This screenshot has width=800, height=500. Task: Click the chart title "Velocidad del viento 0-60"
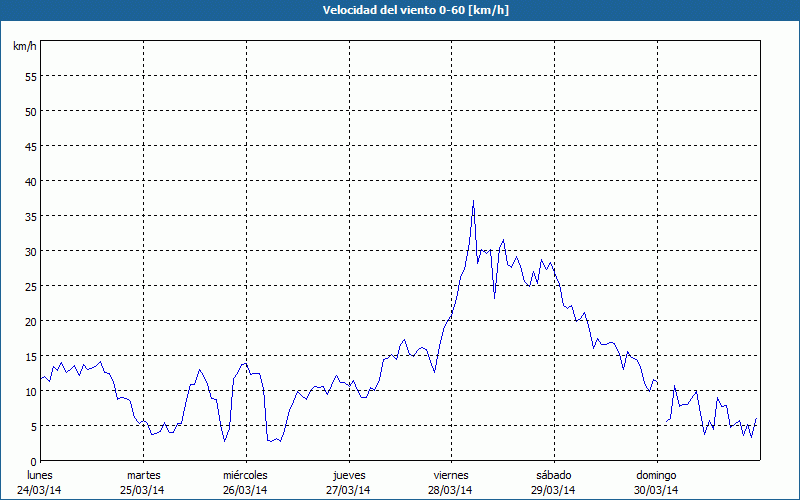pyautogui.click(x=399, y=10)
